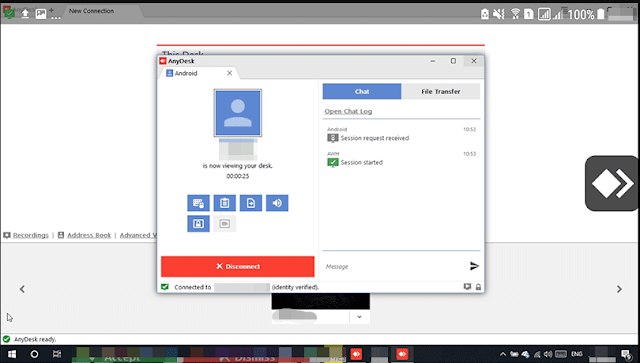640x363 pixels.
Task: Click the green identity verified checkmark
Action: pos(165,287)
